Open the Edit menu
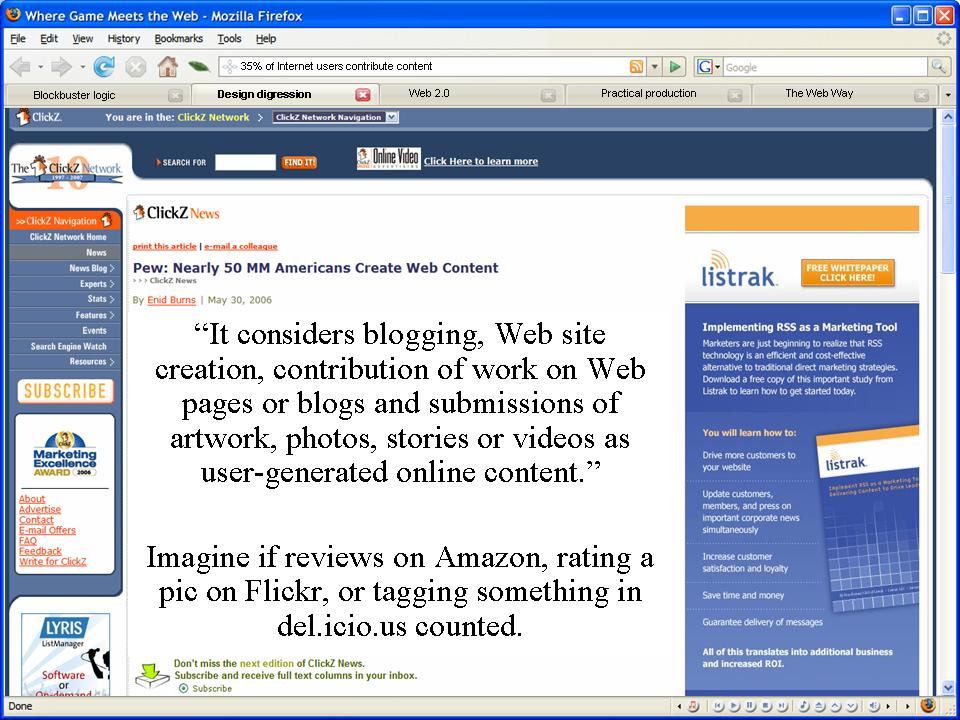The height and width of the screenshot is (720, 960). tap(49, 39)
